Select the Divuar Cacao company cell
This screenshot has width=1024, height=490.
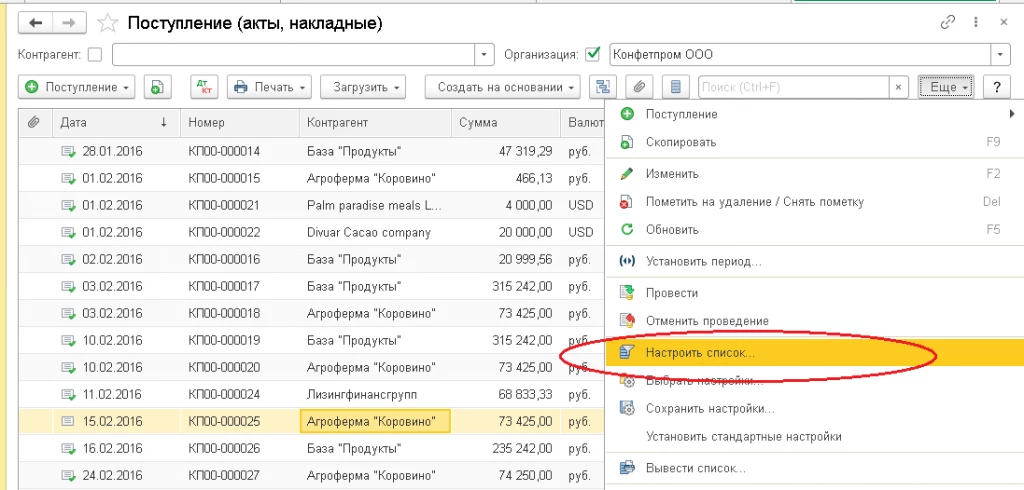click(376, 232)
